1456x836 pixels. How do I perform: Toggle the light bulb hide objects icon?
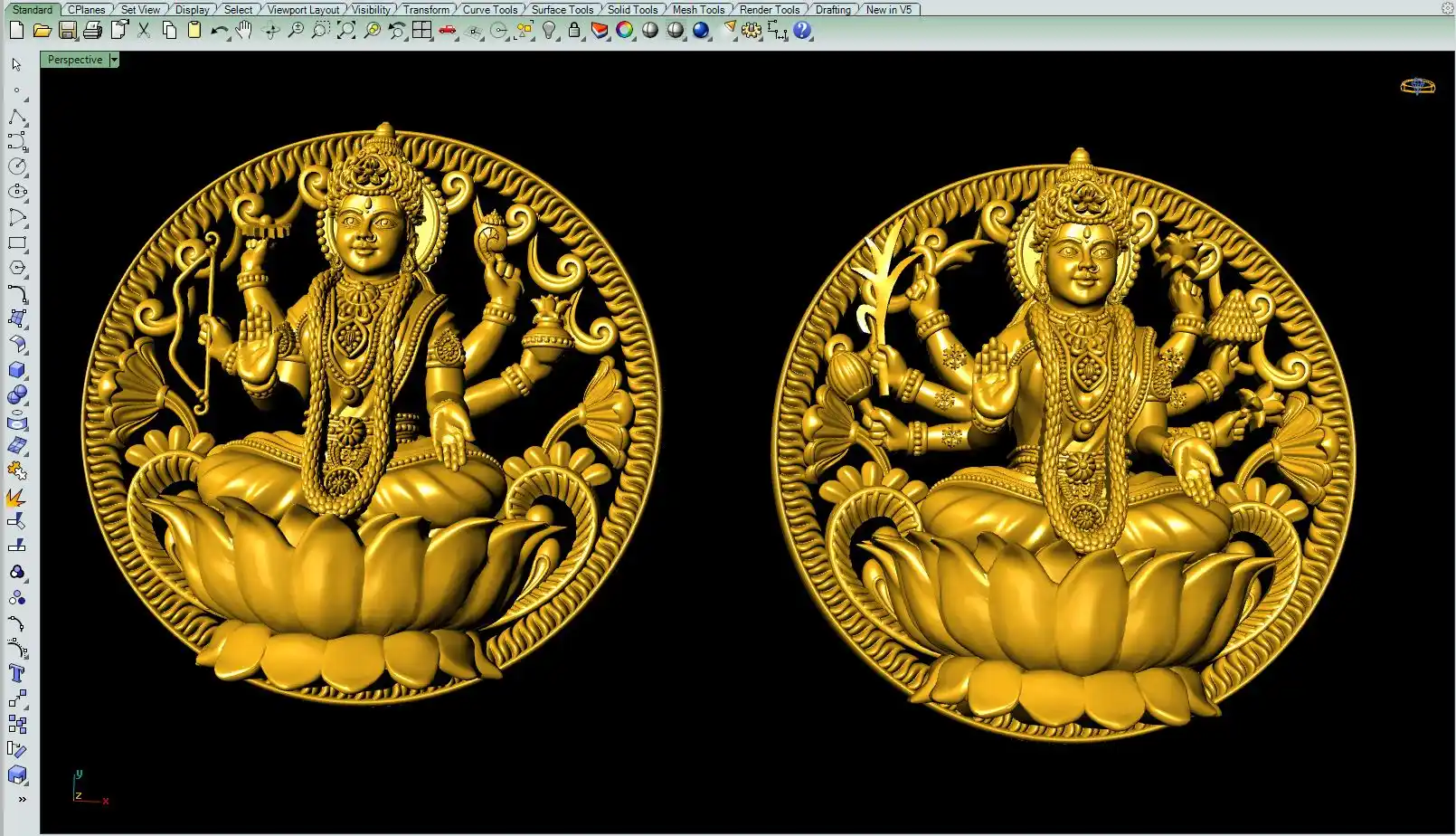pyautogui.click(x=549, y=30)
